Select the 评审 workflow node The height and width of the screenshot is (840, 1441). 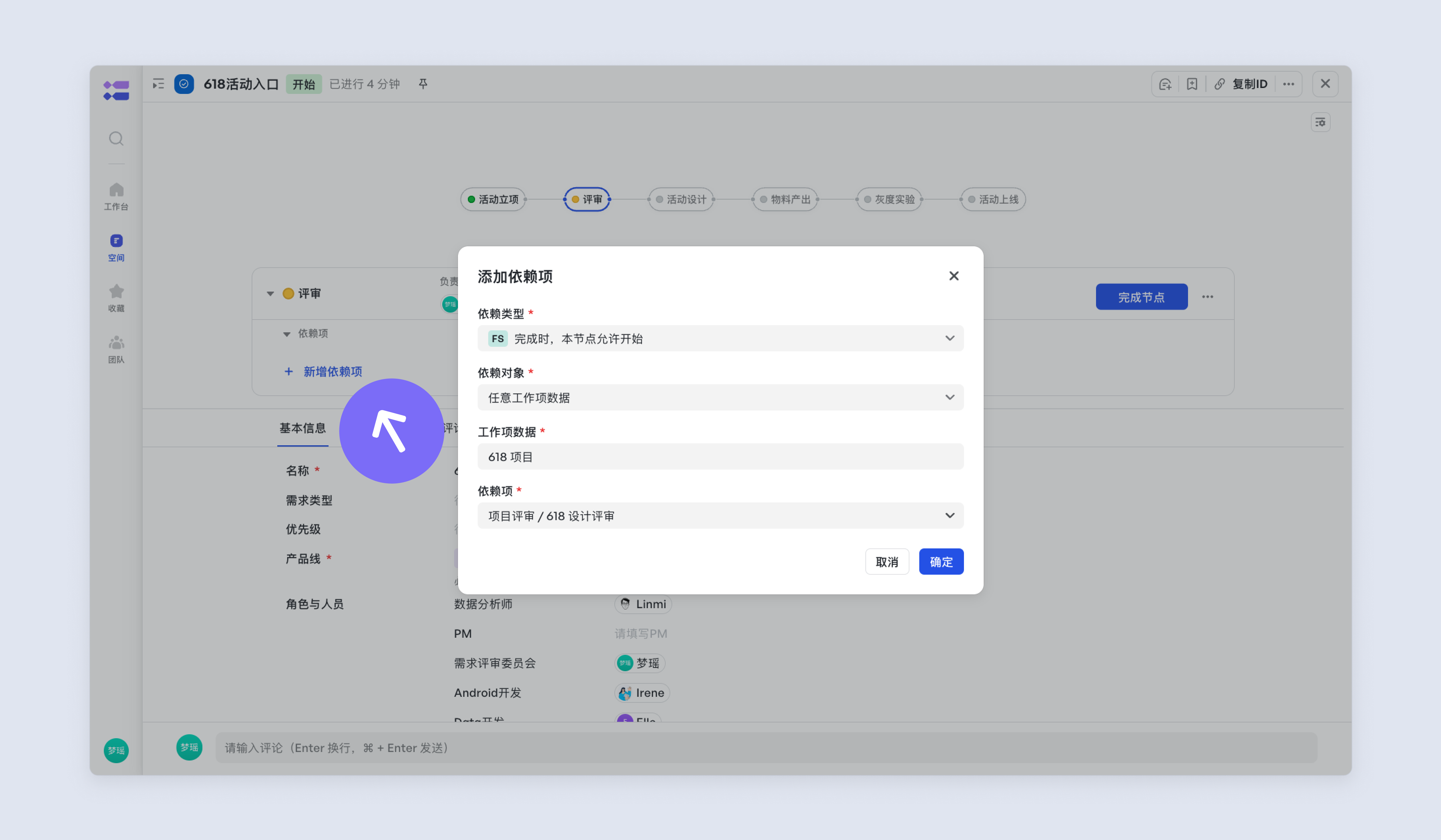tap(587, 199)
